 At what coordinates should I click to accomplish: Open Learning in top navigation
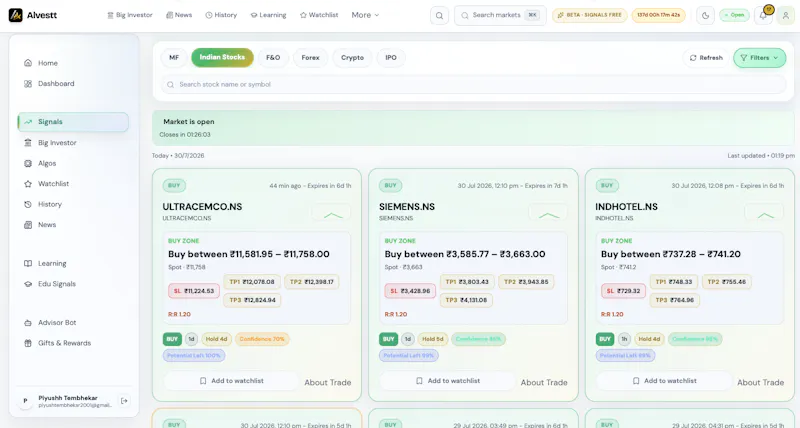(268, 15)
